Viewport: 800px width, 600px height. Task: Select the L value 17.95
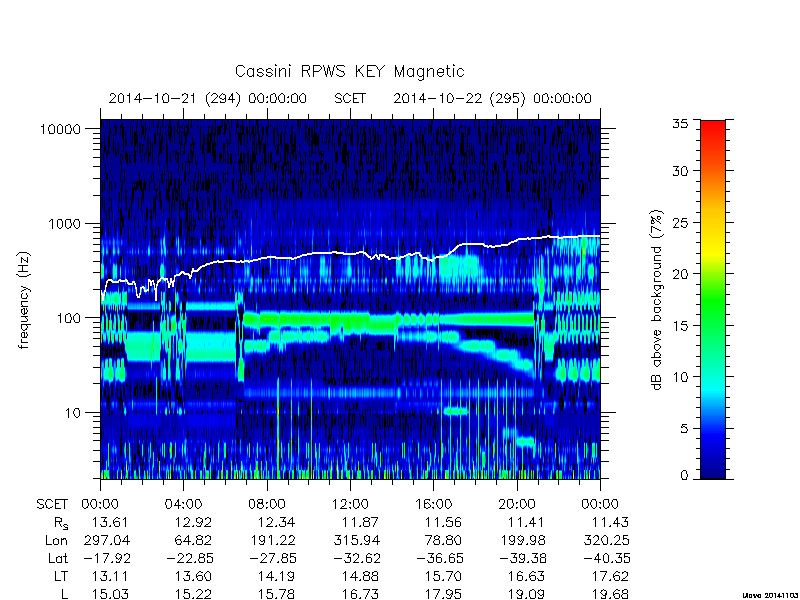coord(443,594)
